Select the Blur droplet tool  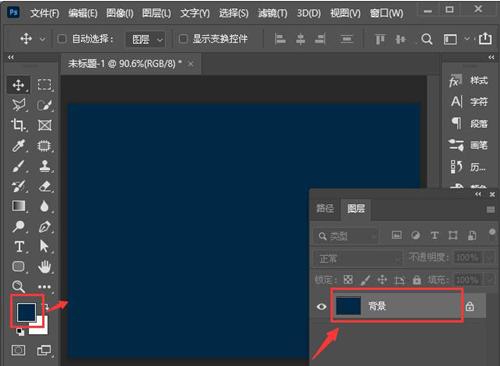(x=44, y=206)
